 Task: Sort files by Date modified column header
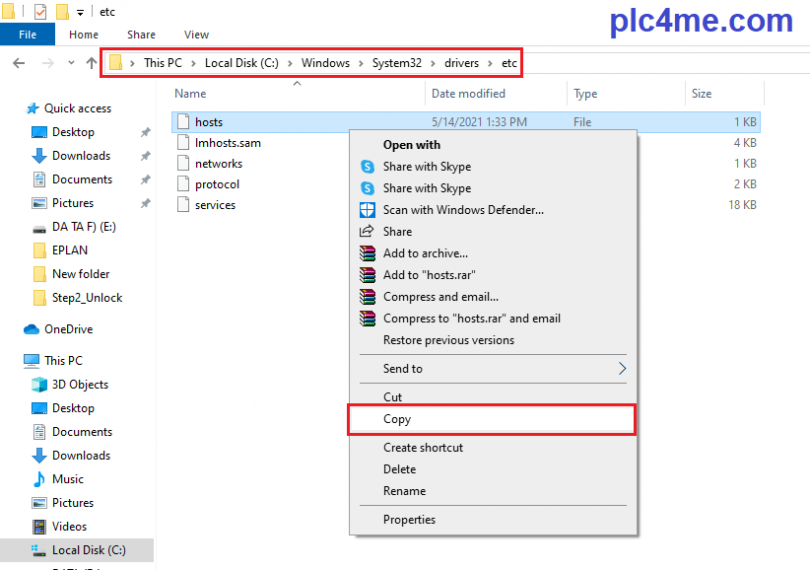pyautogui.click(x=468, y=94)
